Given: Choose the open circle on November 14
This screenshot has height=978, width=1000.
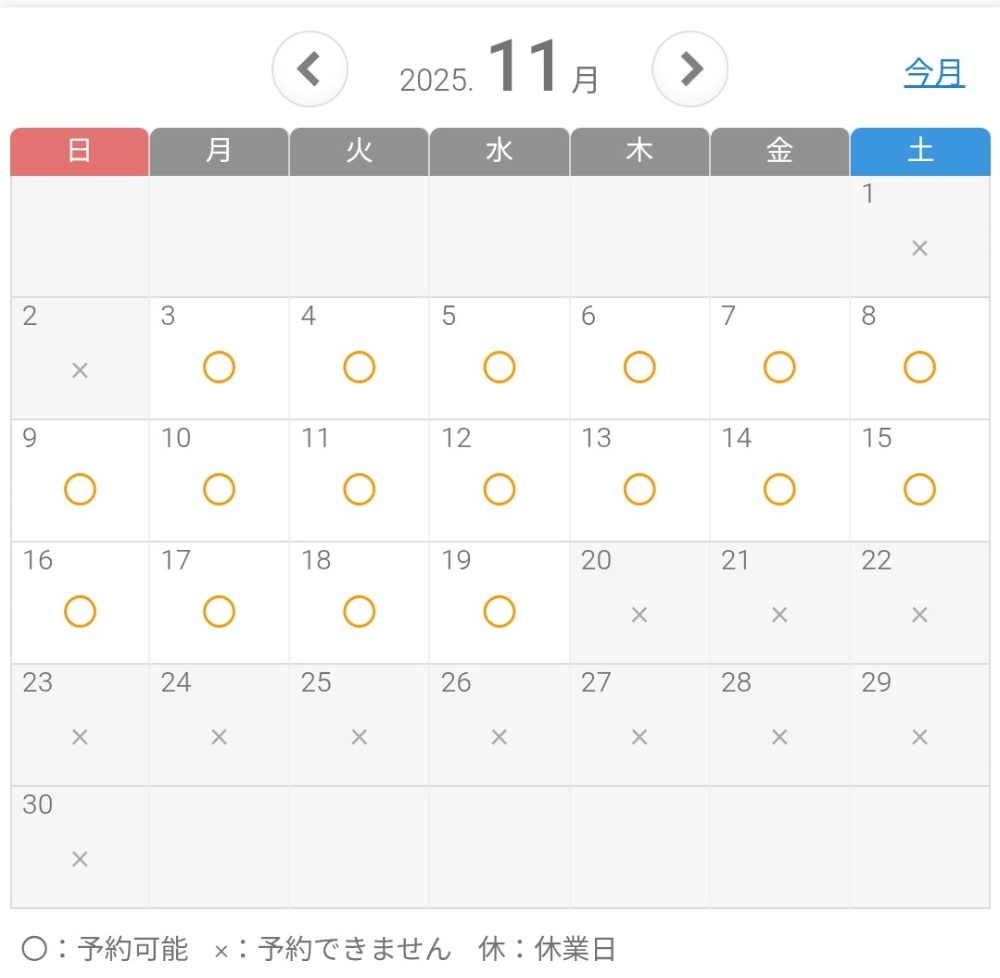Looking at the screenshot, I should pyautogui.click(x=779, y=489).
